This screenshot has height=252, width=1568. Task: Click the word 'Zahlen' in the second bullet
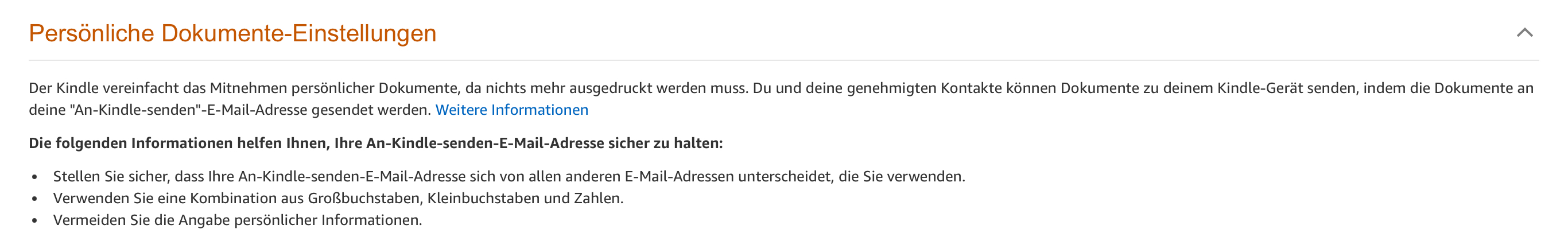(x=597, y=199)
